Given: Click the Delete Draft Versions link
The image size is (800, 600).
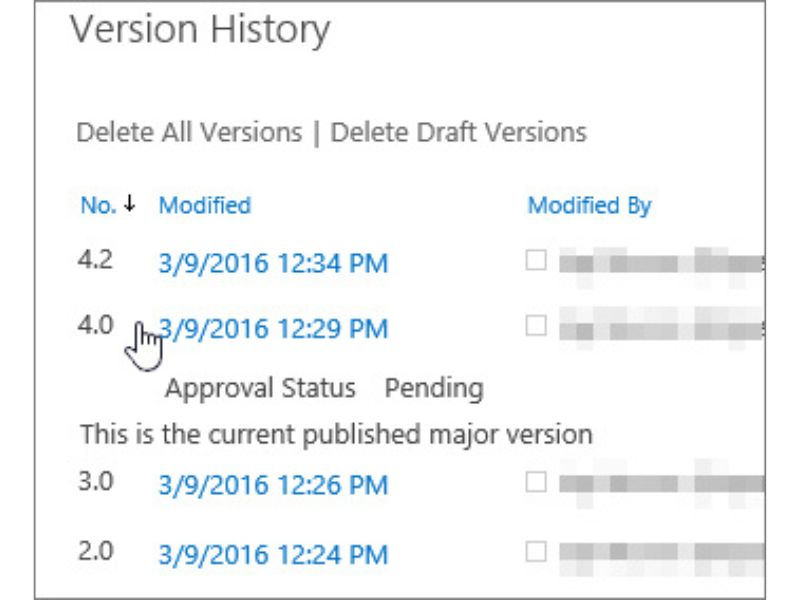Looking at the screenshot, I should tap(458, 132).
